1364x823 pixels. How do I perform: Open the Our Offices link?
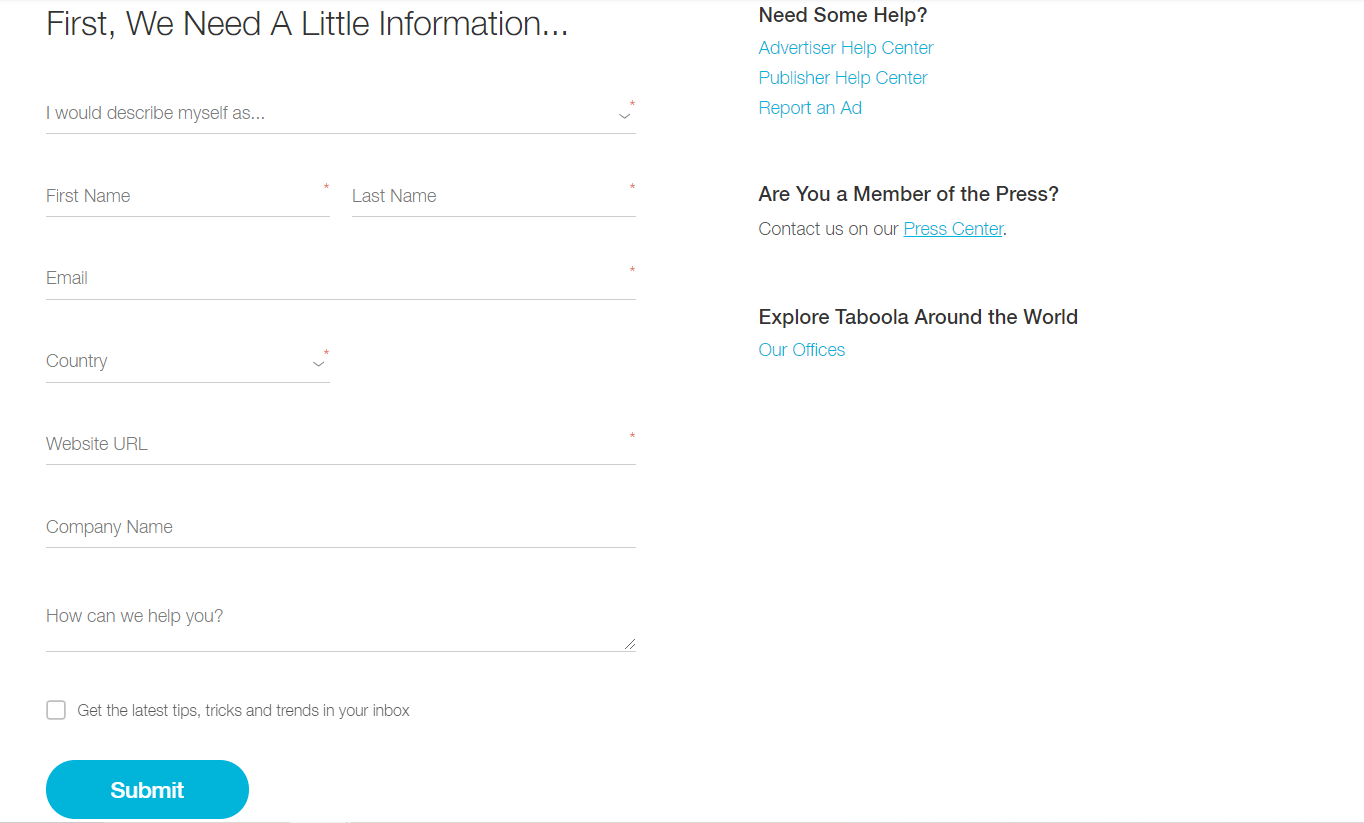click(801, 350)
